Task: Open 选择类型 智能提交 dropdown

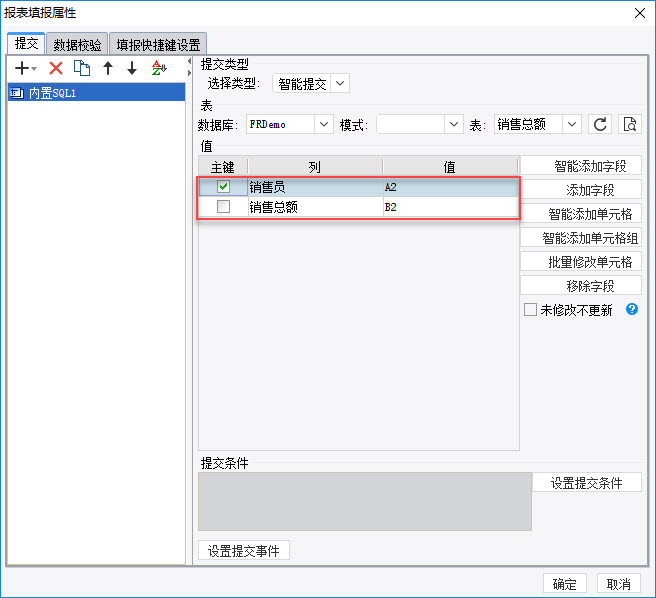Action: point(311,84)
